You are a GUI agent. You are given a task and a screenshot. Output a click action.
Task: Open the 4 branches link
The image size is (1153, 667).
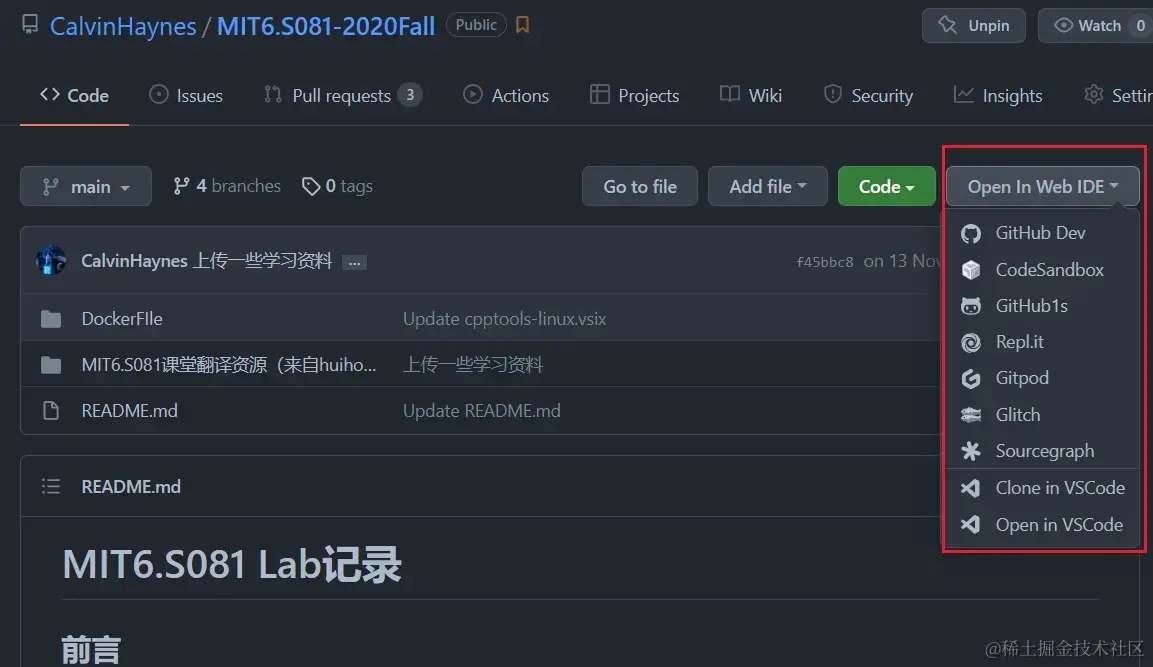[226, 186]
